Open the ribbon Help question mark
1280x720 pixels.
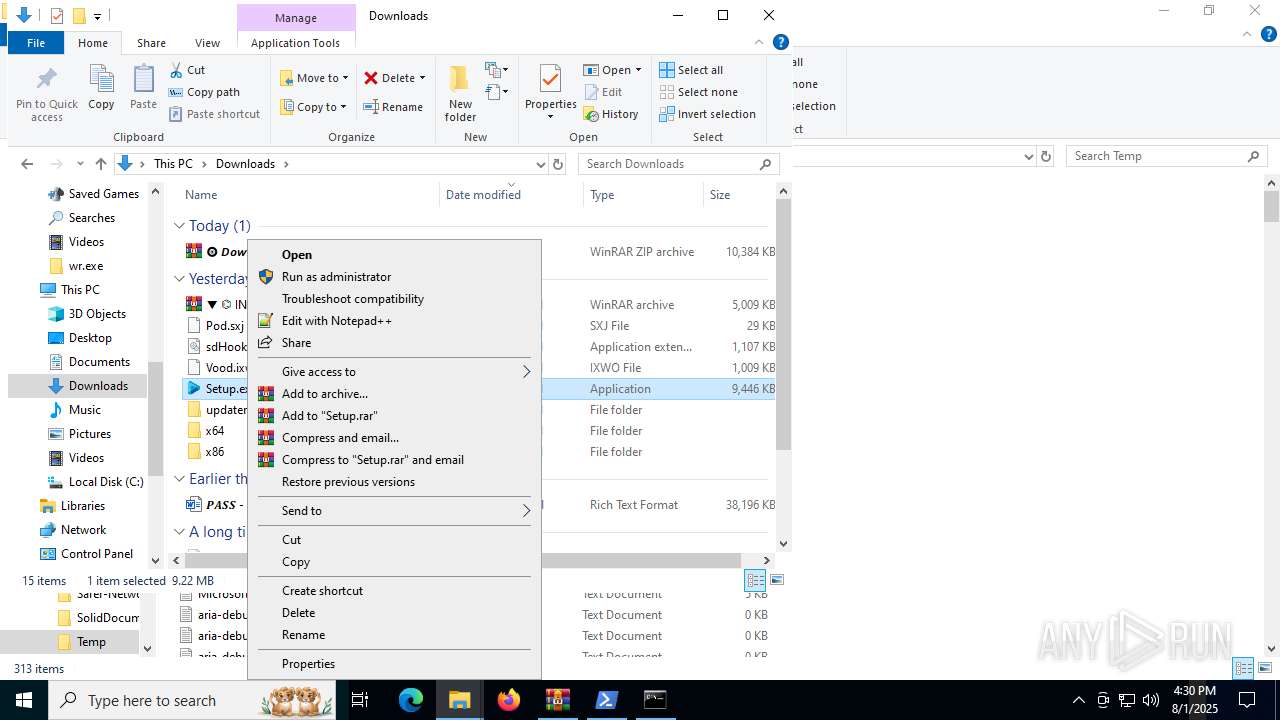[x=781, y=42]
